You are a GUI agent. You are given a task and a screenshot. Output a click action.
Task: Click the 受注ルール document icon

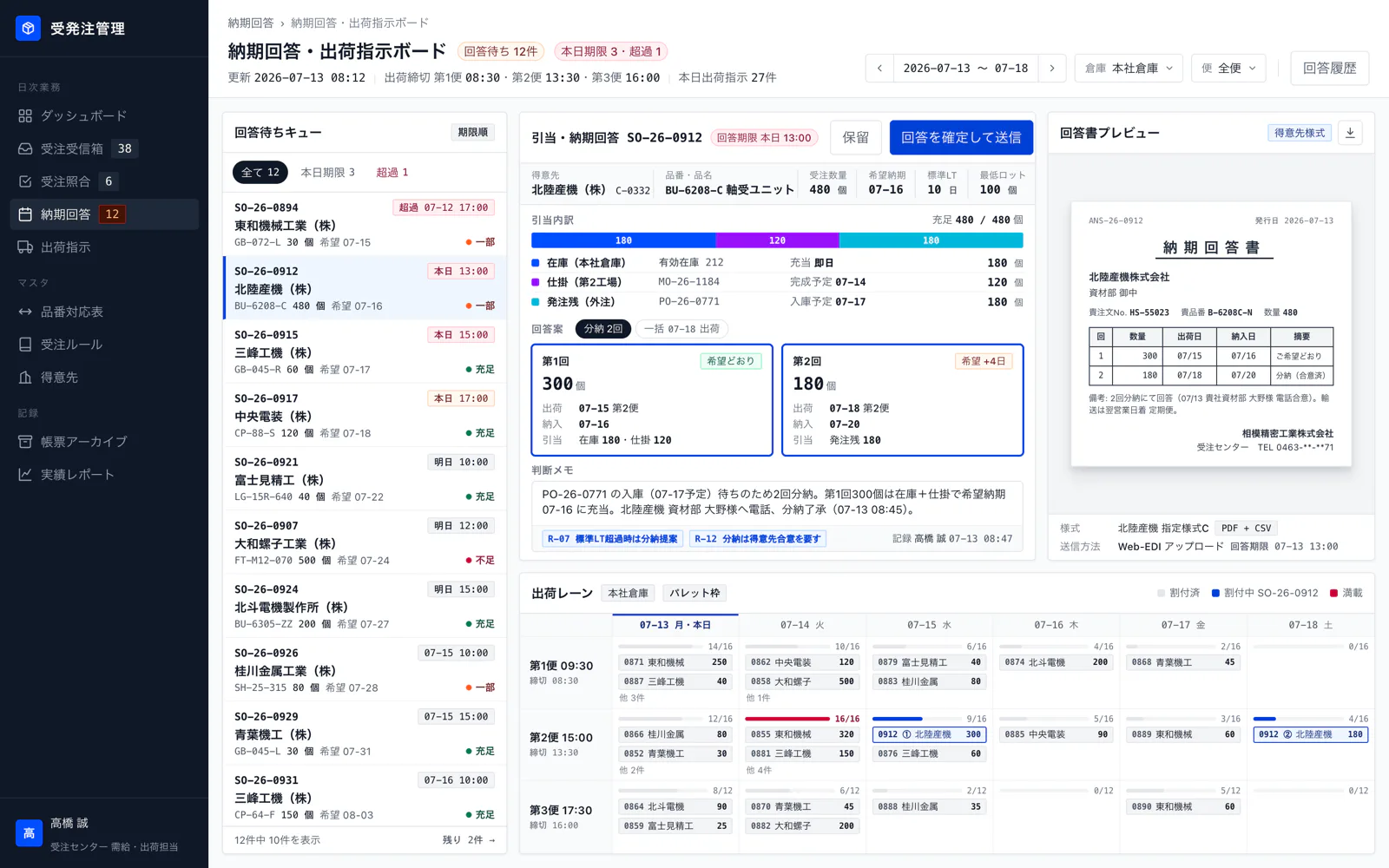click(x=25, y=345)
